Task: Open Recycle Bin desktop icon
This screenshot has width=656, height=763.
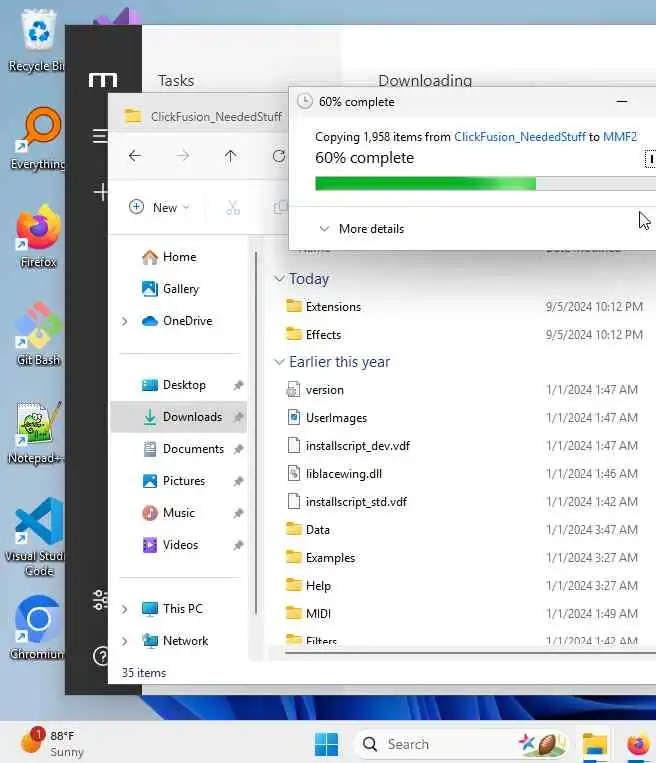Action: tap(37, 42)
